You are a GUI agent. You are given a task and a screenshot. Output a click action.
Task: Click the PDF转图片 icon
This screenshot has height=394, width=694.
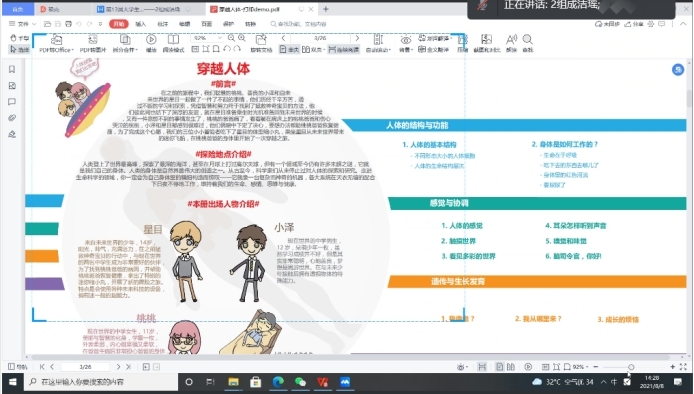point(93,44)
